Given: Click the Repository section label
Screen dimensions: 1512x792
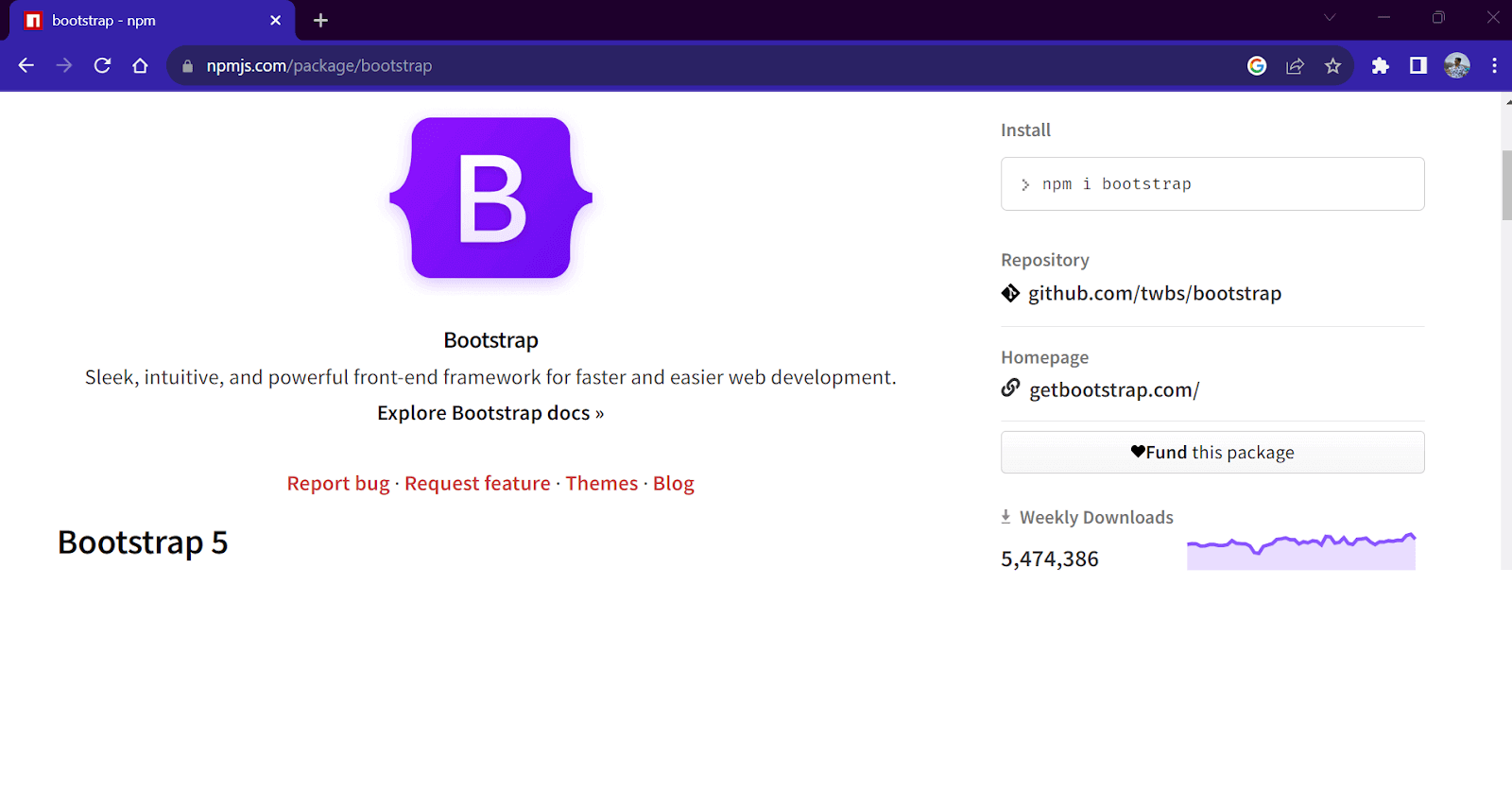Looking at the screenshot, I should [x=1045, y=260].
